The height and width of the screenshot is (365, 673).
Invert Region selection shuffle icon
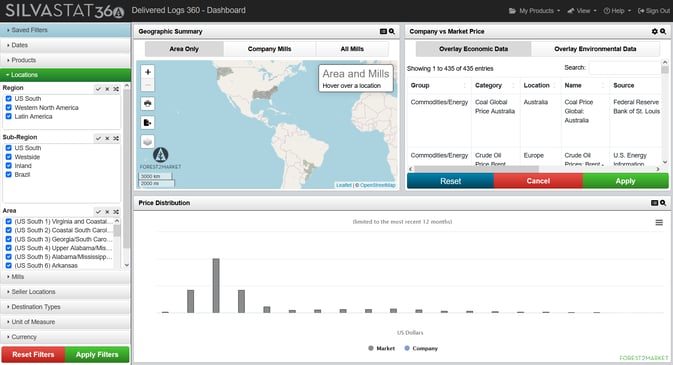[116, 89]
